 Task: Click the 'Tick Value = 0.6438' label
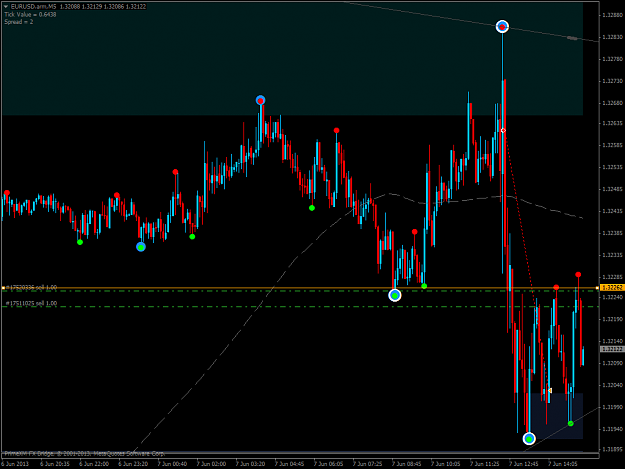[30, 14]
